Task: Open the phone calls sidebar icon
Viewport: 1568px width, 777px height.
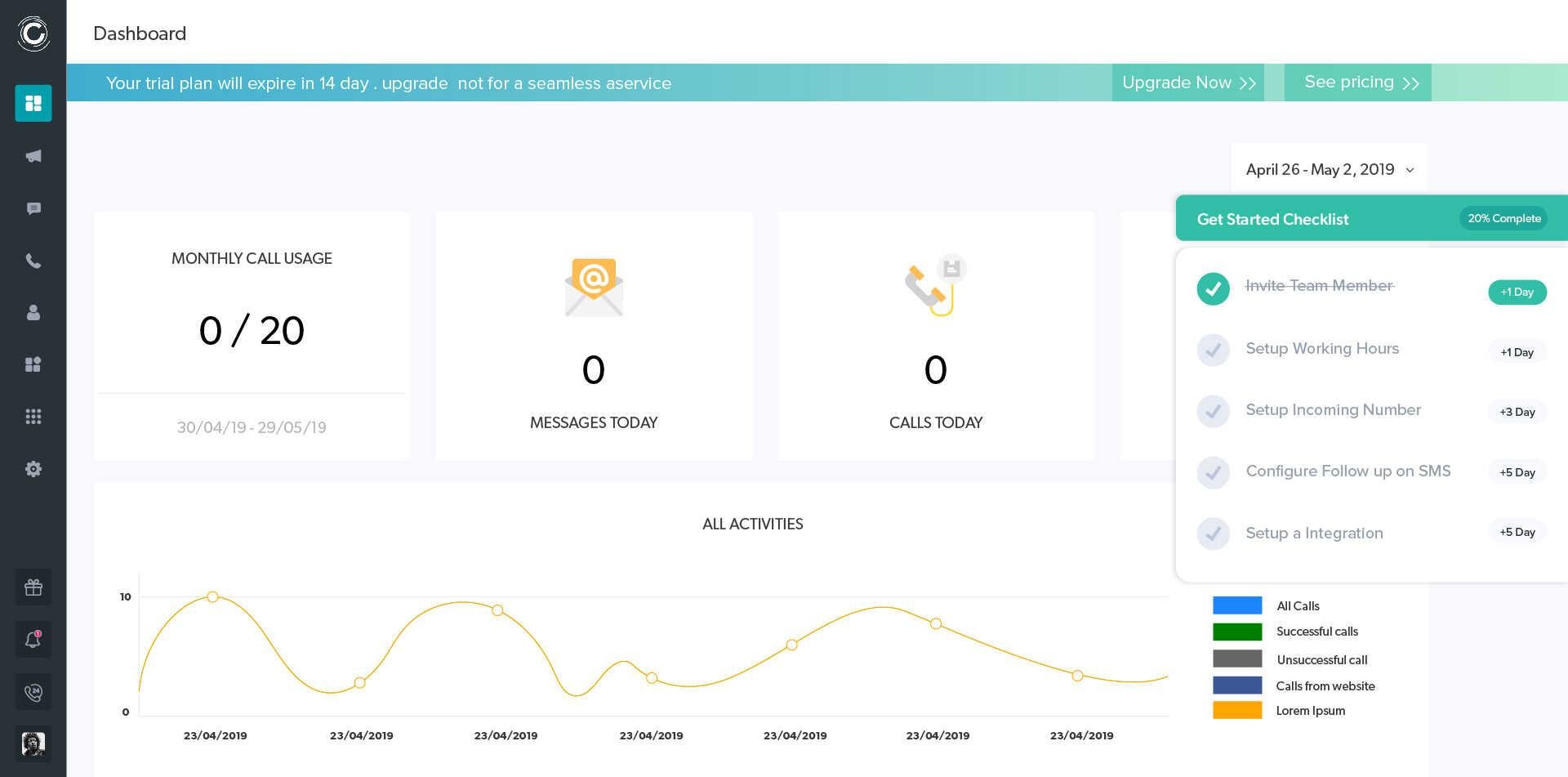Action: pyautogui.click(x=33, y=261)
